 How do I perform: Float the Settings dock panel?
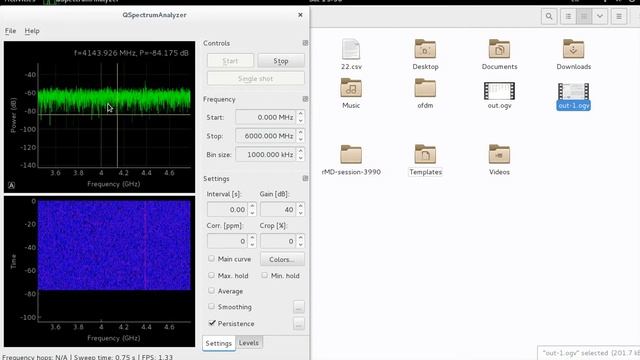(305, 178)
